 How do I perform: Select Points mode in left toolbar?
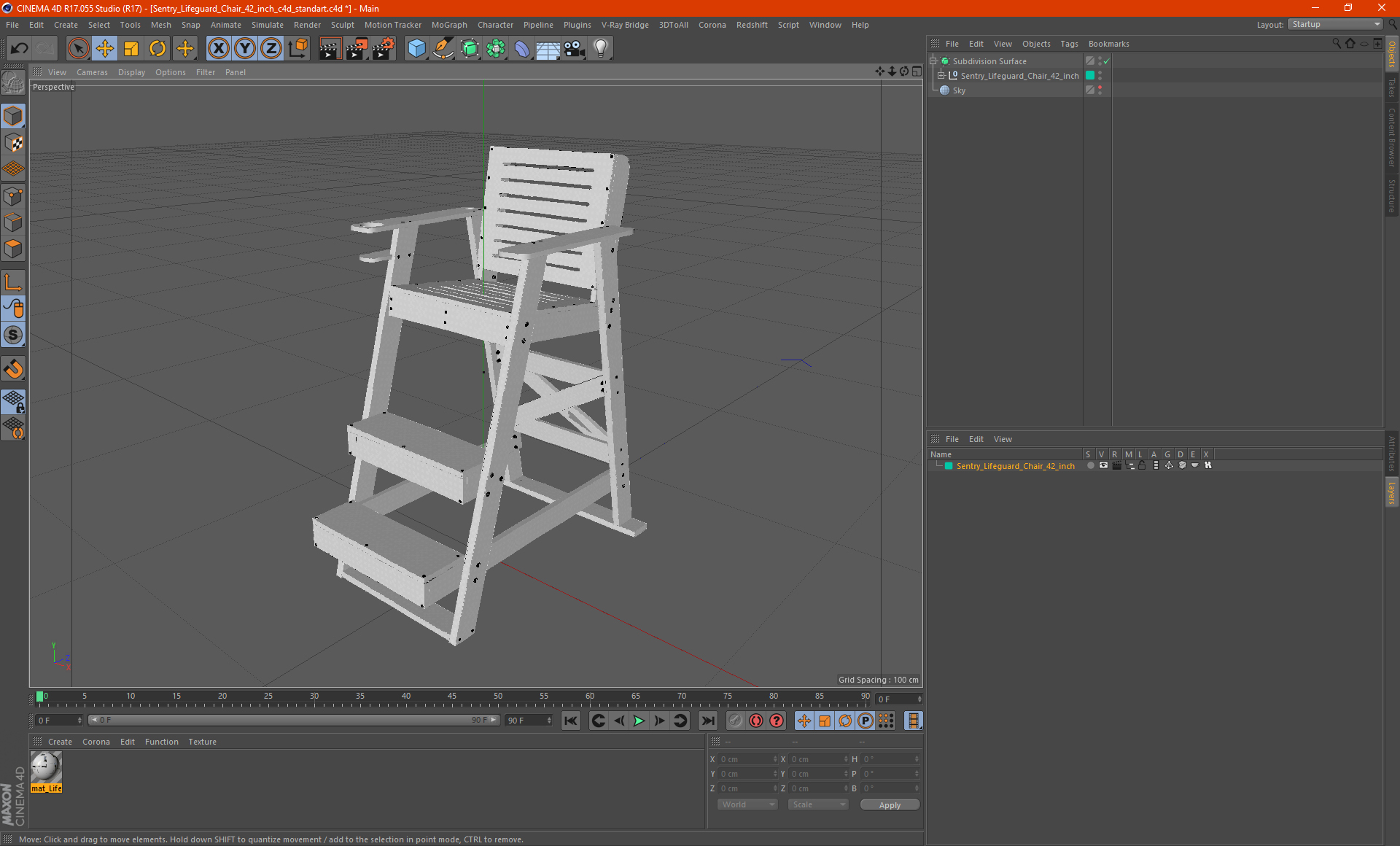[13, 196]
